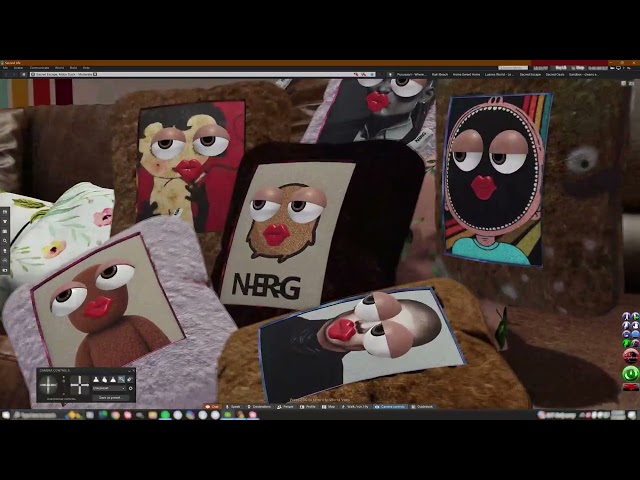Close the Camera Controls panel
Image resolution: width=640 pixels, height=480 pixels.
pos(133,371)
